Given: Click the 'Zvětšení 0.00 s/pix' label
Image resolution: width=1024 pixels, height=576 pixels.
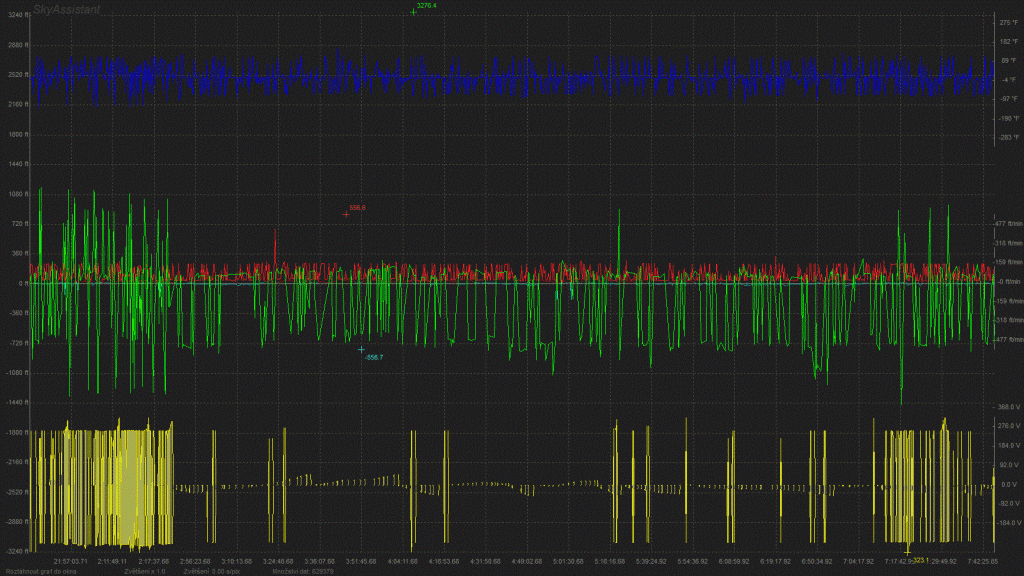Looking at the screenshot, I should pyautogui.click(x=211, y=571).
